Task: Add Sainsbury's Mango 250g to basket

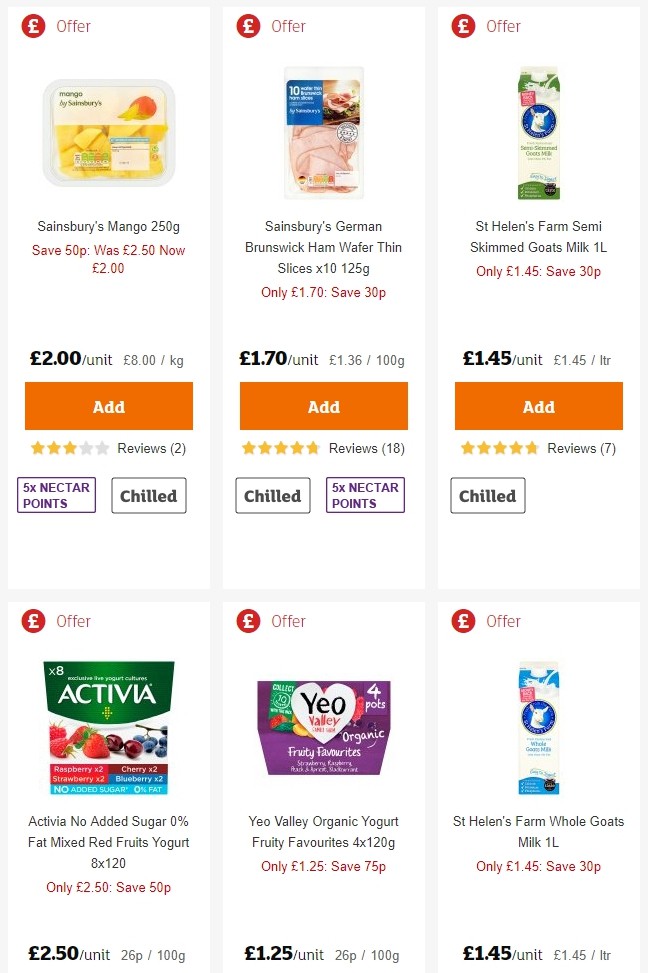Action: (108, 406)
